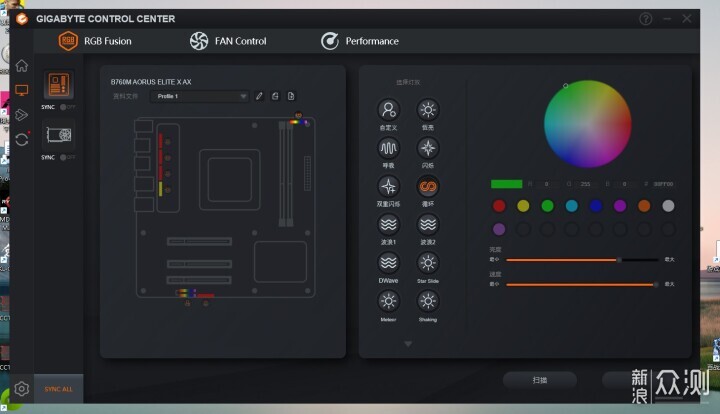Choose the dark blue color swatch
This screenshot has height=414, width=720.
tap(596, 206)
